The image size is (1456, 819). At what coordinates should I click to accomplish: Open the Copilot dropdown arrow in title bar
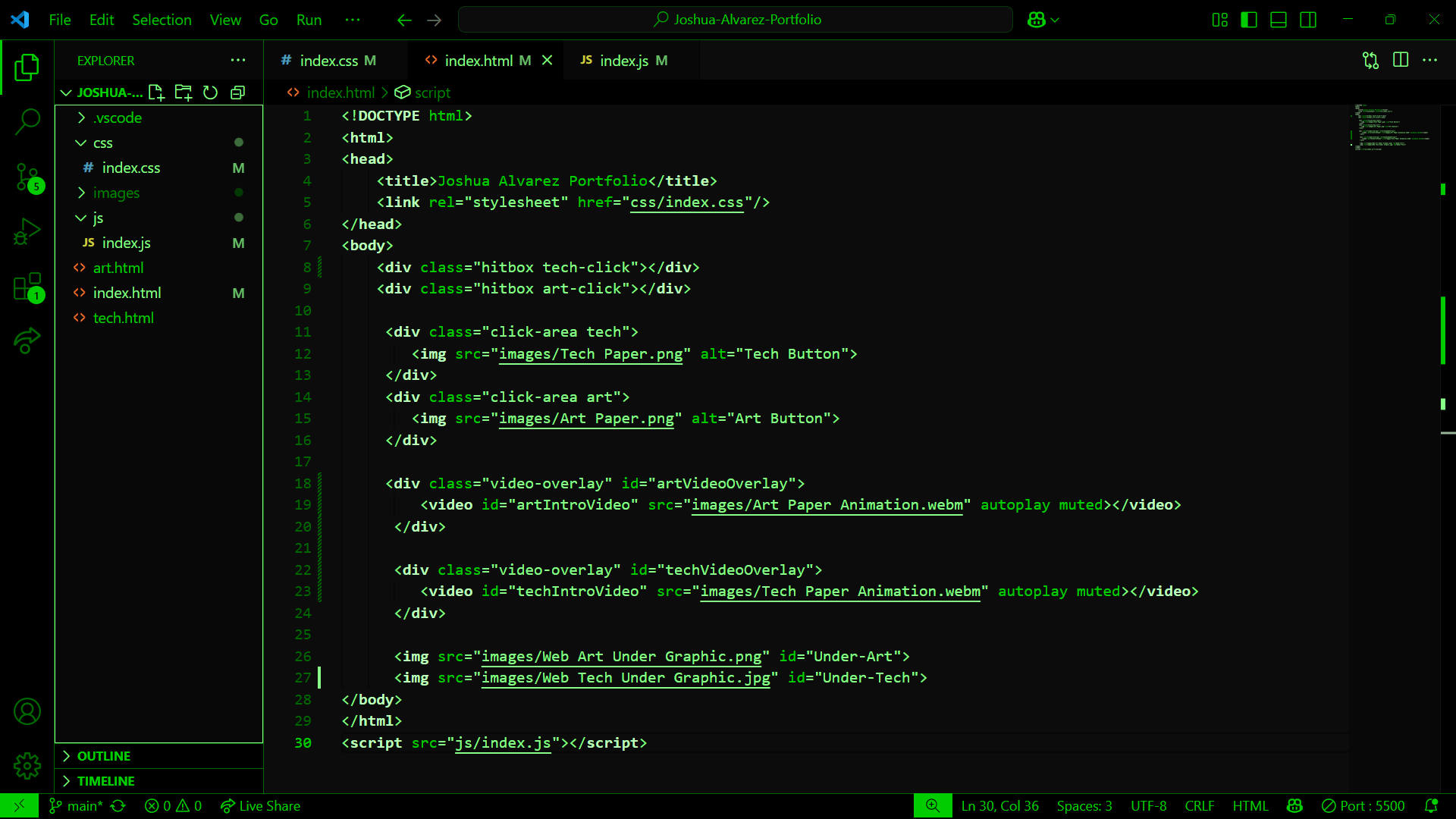pos(1055,20)
